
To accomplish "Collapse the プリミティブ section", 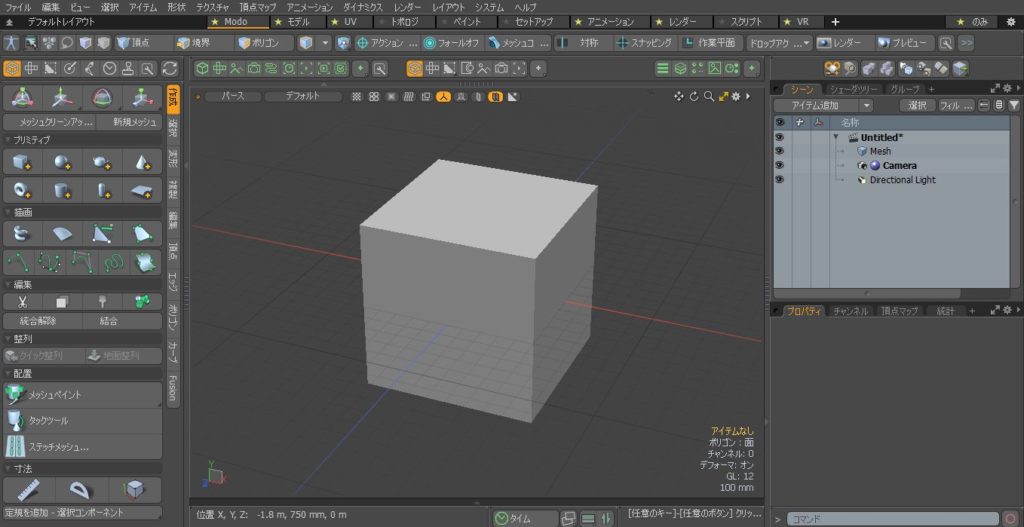I will [x=7, y=140].
